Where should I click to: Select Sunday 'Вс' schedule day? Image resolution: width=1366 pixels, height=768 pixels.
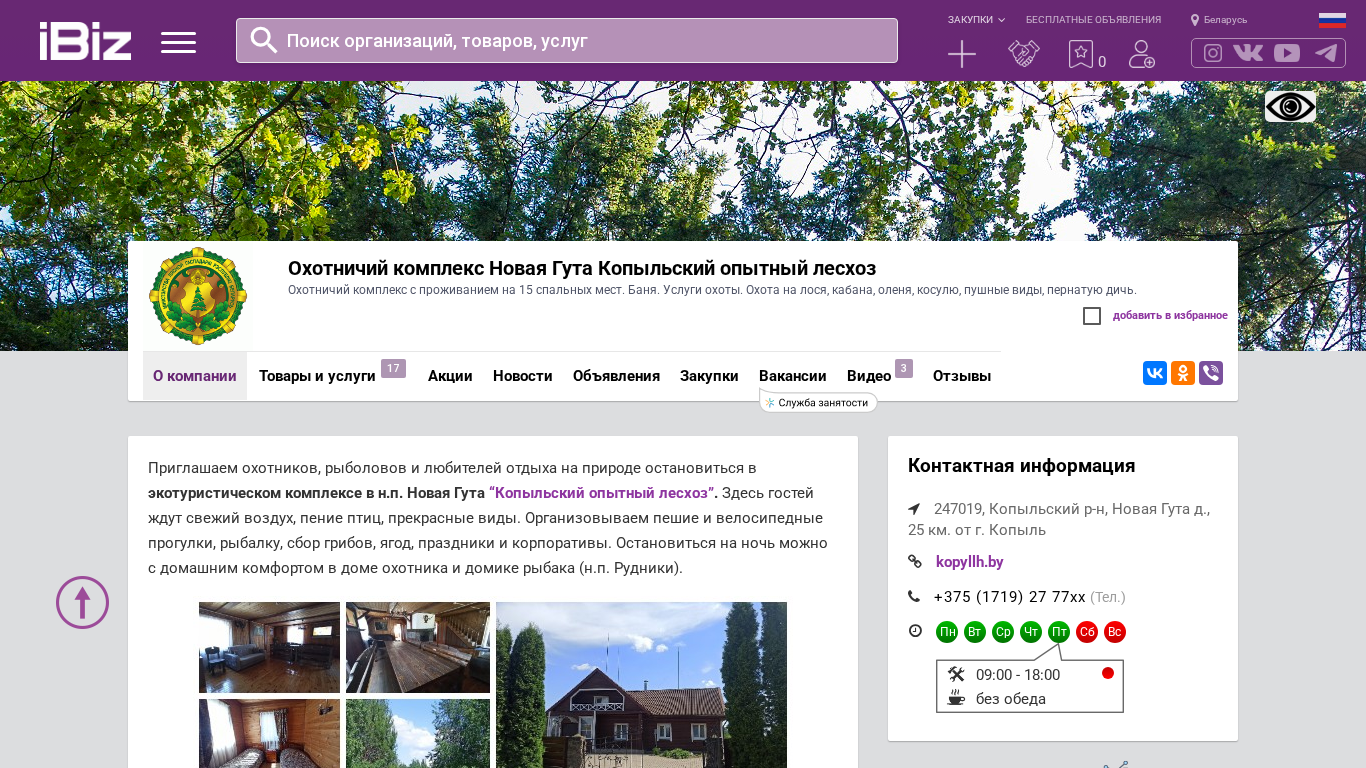point(1115,632)
